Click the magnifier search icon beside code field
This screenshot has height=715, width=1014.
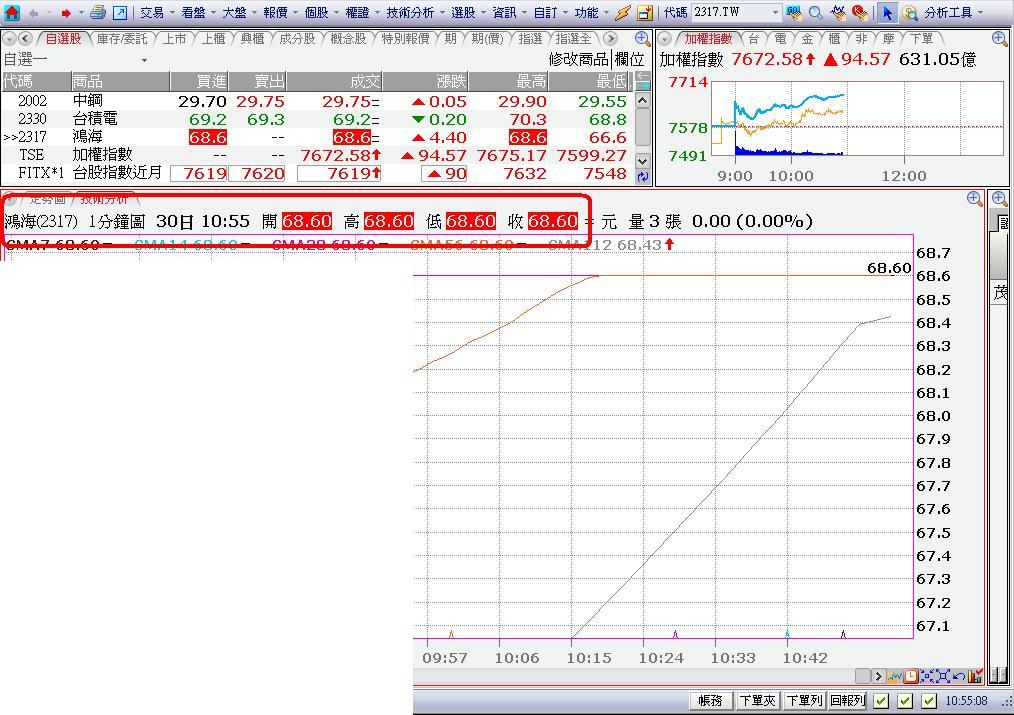coord(816,12)
